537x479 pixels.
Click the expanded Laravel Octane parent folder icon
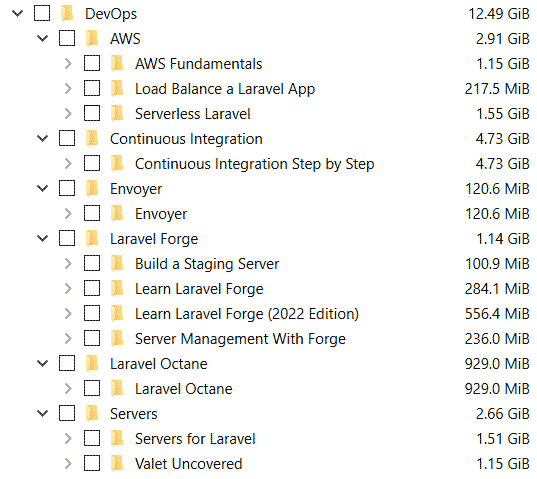coord(92,364)
